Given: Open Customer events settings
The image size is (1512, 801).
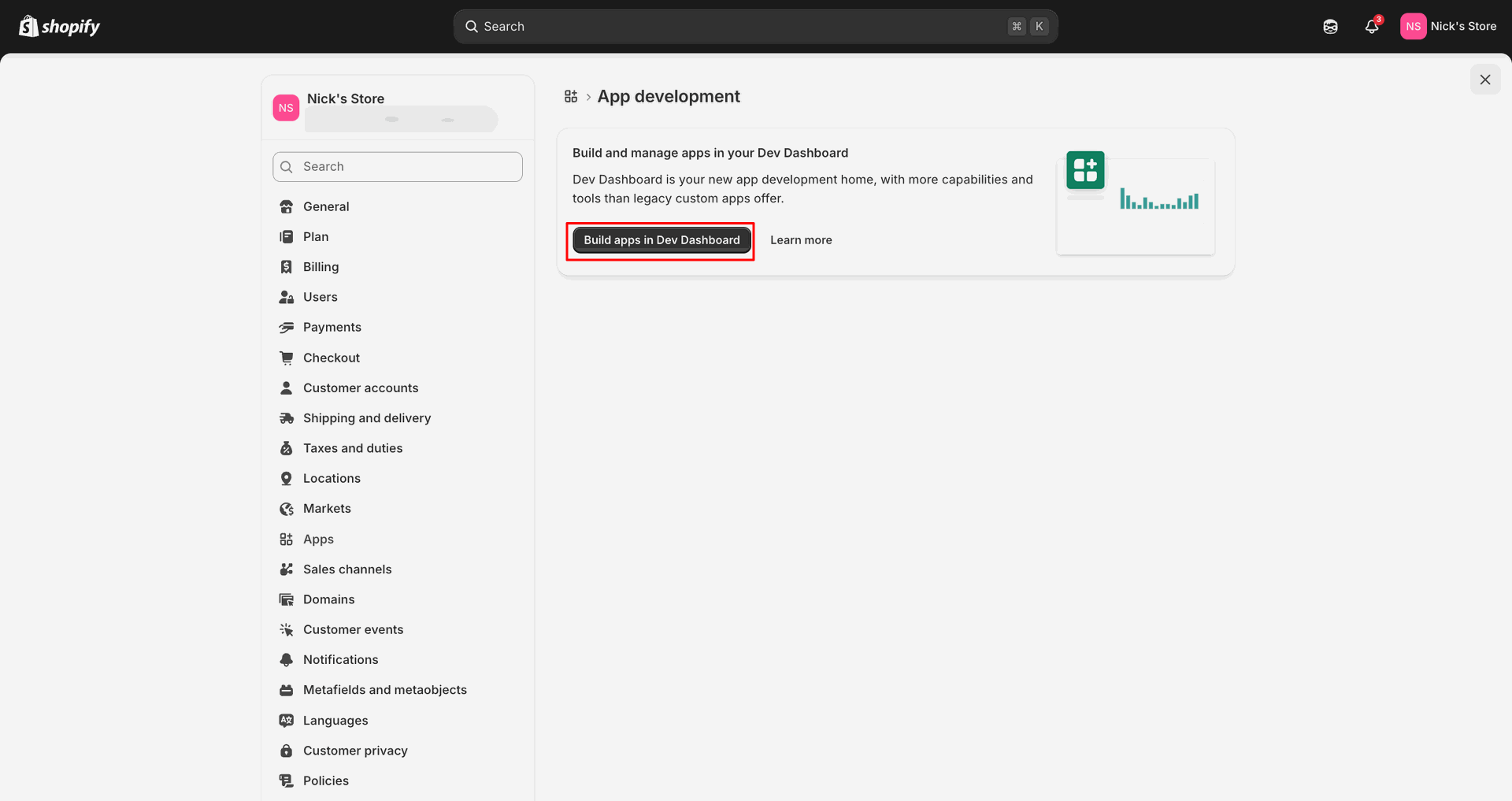Looking at the screenshot, I should pos(353,629).
